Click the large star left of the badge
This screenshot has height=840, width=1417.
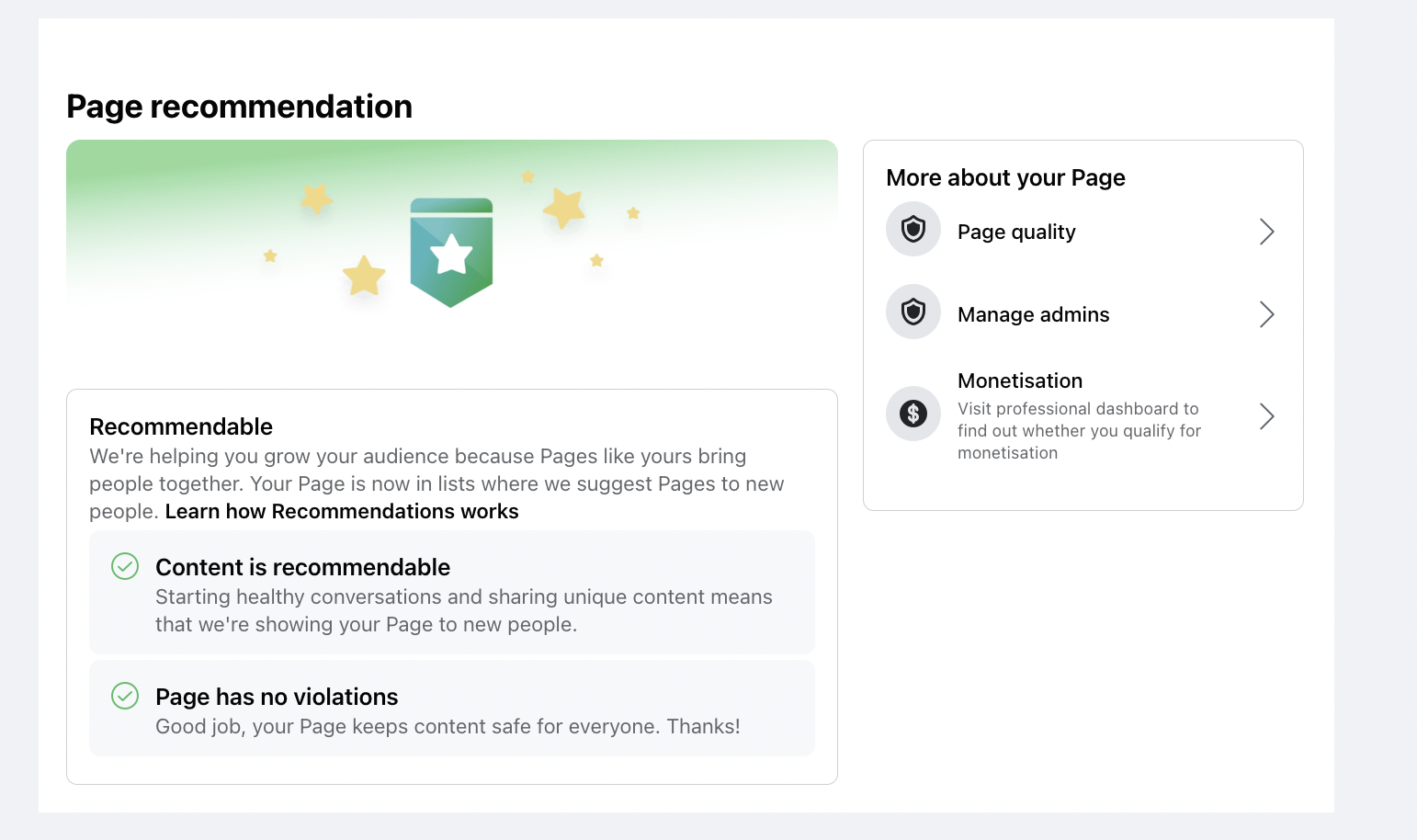(x=364, y=276)
